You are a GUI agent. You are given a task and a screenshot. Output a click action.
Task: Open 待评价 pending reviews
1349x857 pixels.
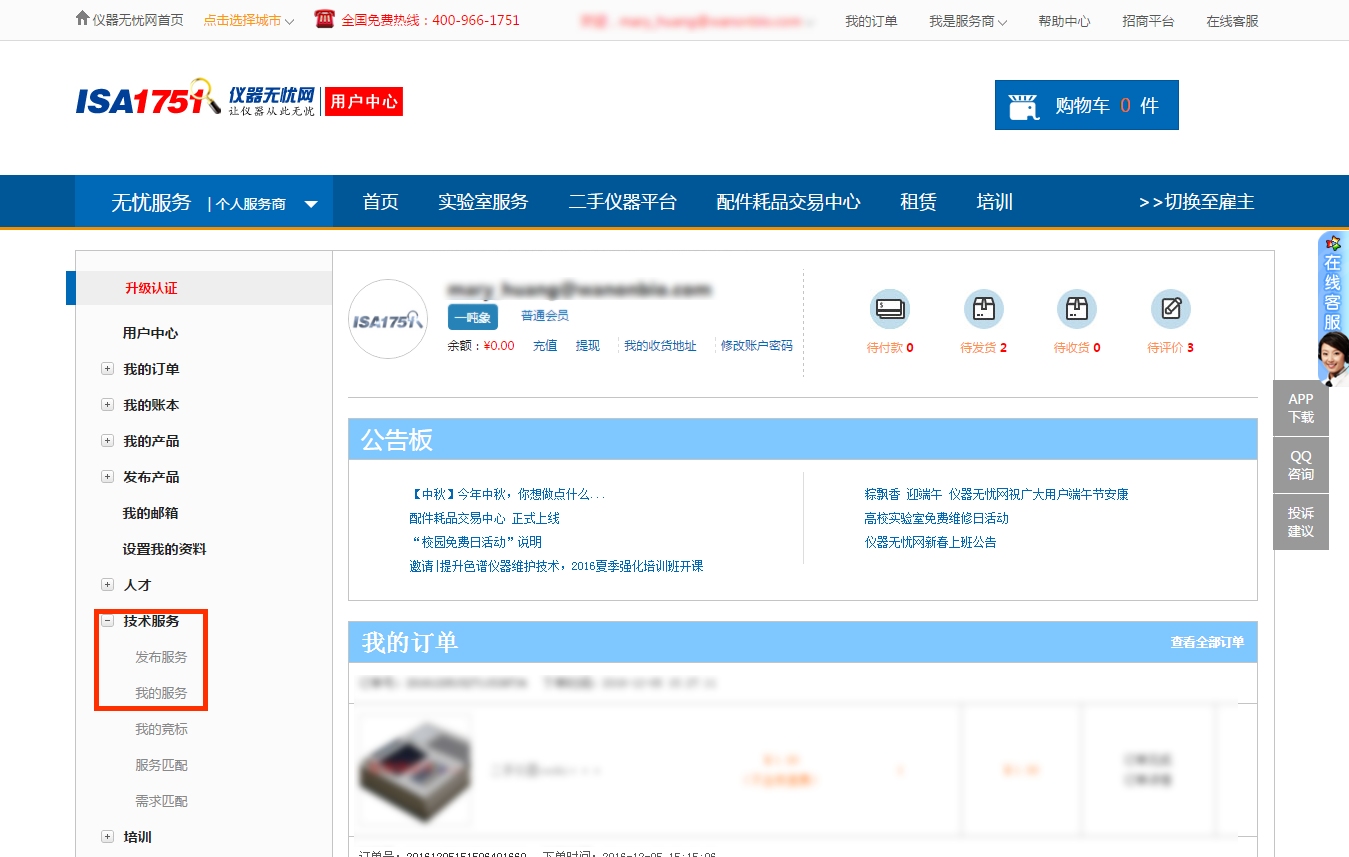(1170, 310)
